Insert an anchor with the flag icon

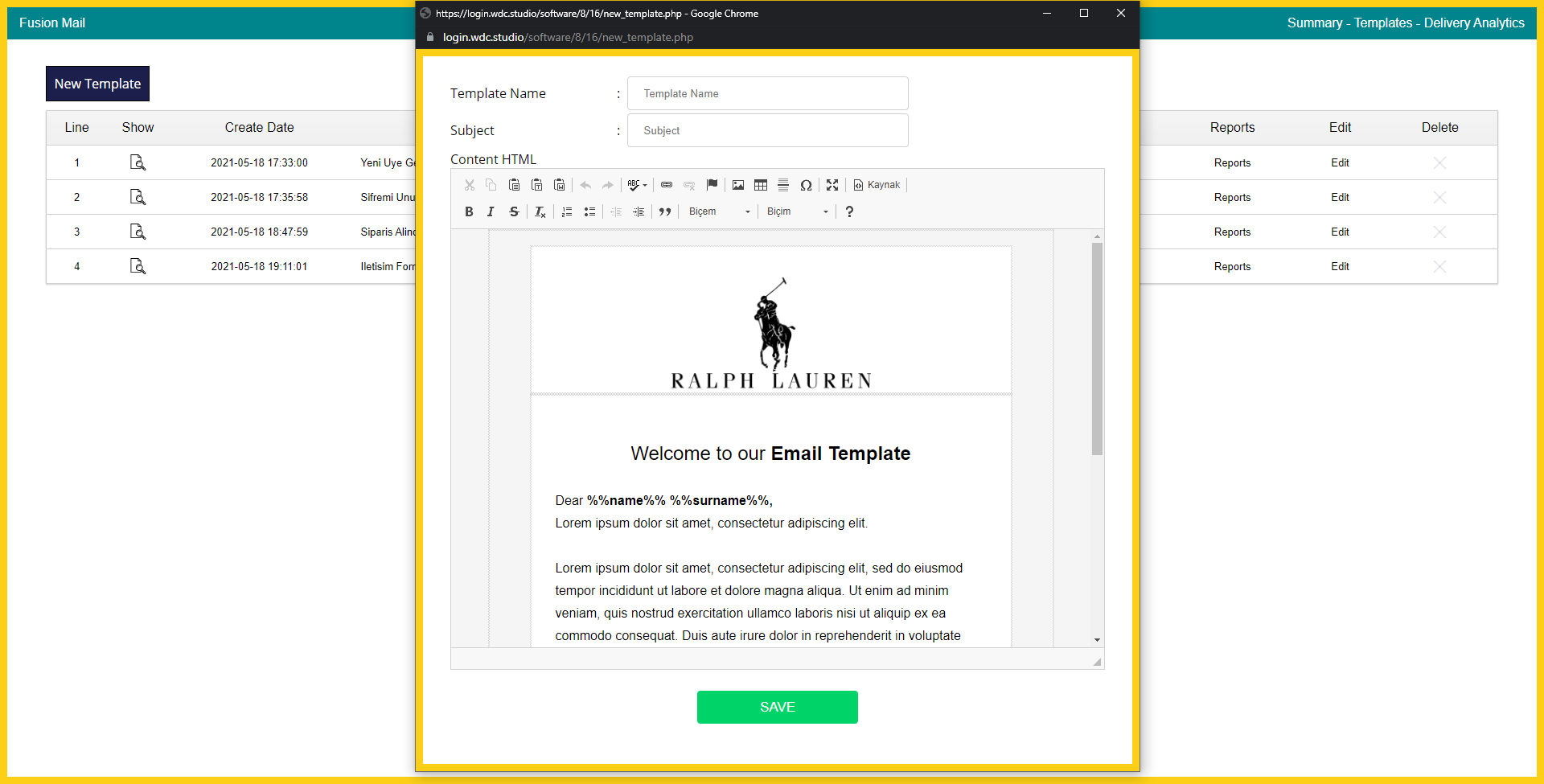click(x=712, y=185)
